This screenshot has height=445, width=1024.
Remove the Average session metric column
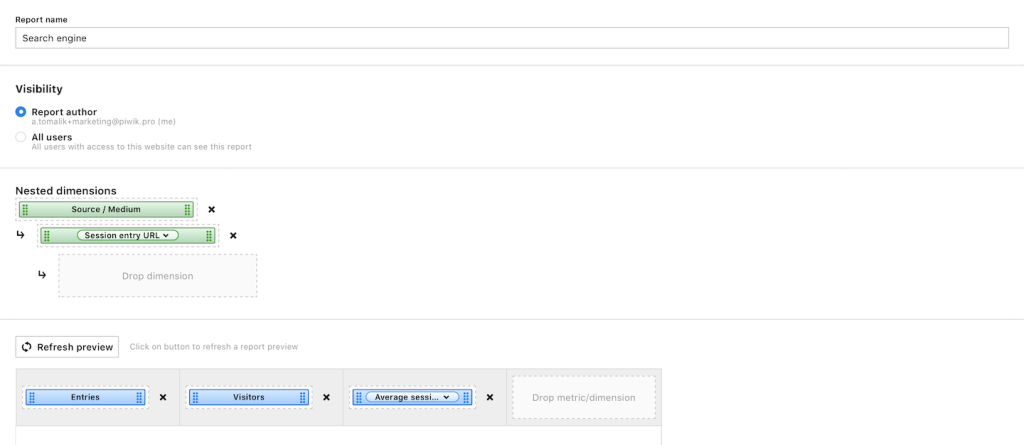(490, 397)
